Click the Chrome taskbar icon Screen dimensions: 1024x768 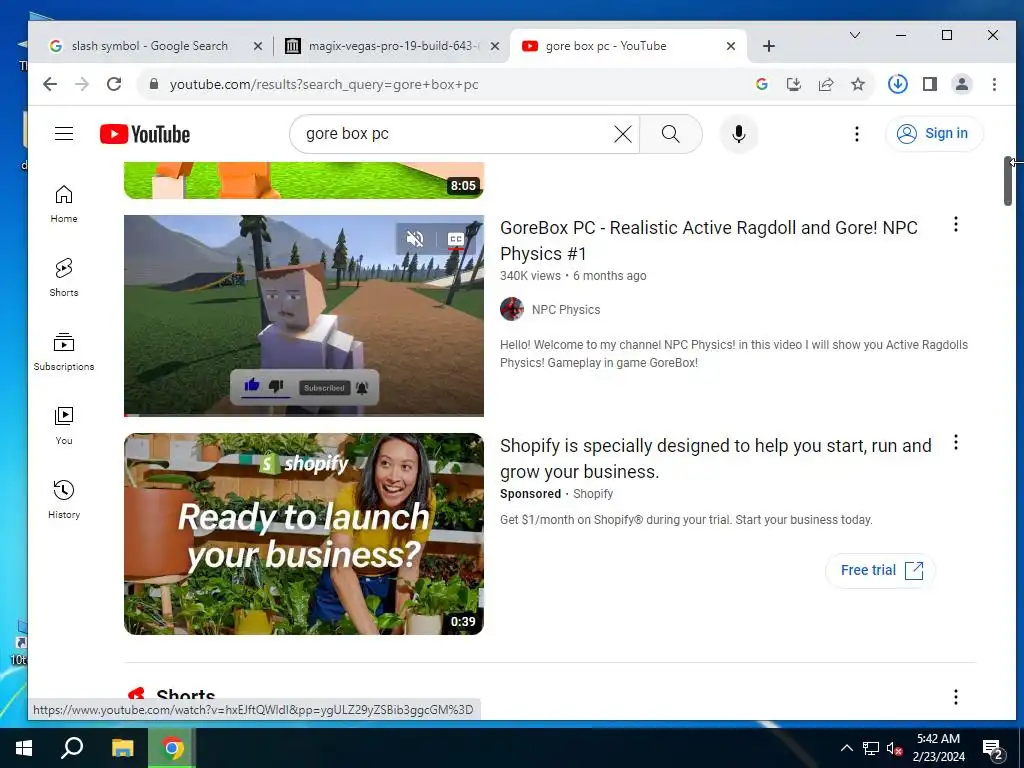(172, 748)
